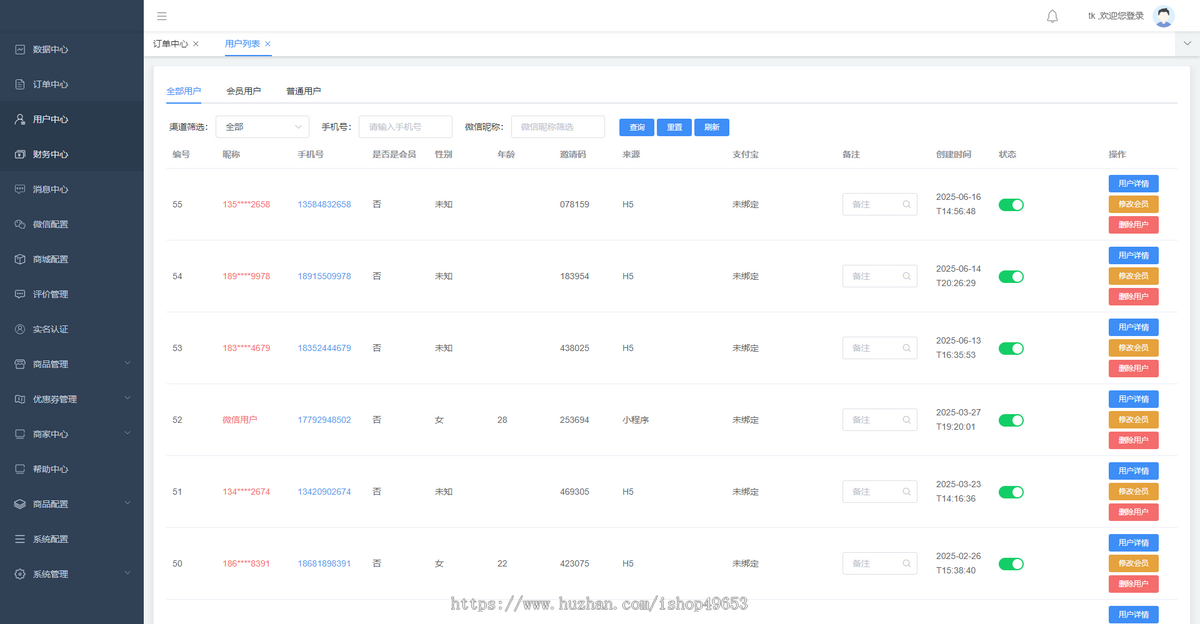Viewport: 1200px width, 624px height.
Task: Click phone number link 18681898391
Action: [x=324, y=564]
